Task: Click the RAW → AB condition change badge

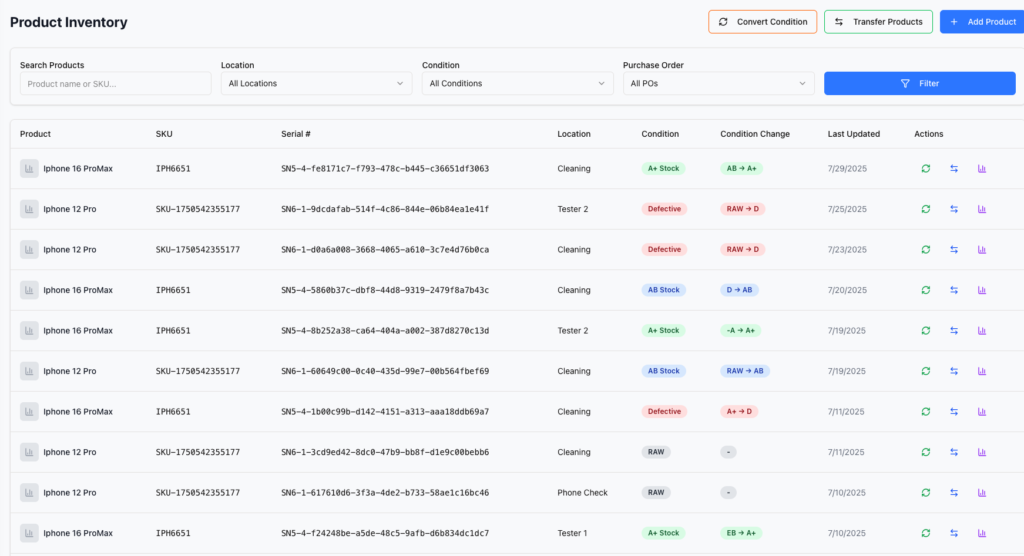Action: coord(745,371)
